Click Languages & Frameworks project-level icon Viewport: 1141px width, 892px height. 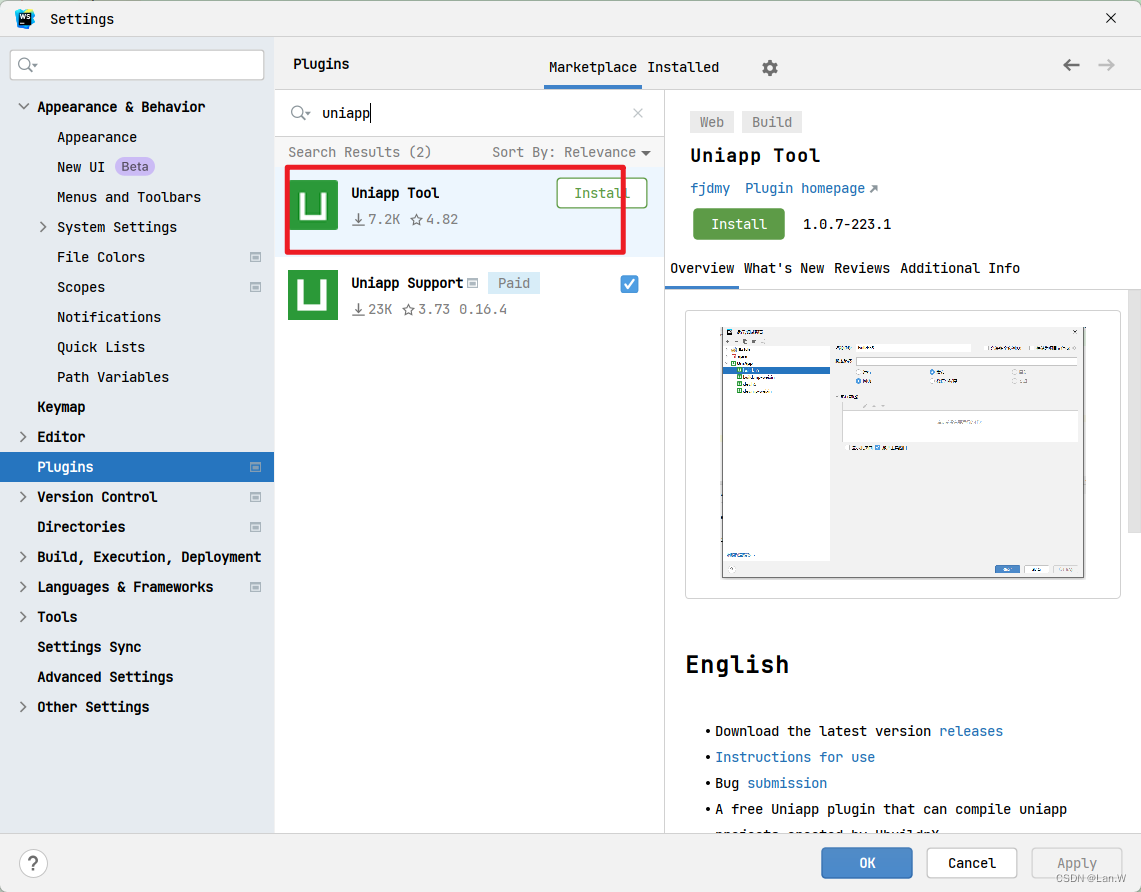(255, 587)
